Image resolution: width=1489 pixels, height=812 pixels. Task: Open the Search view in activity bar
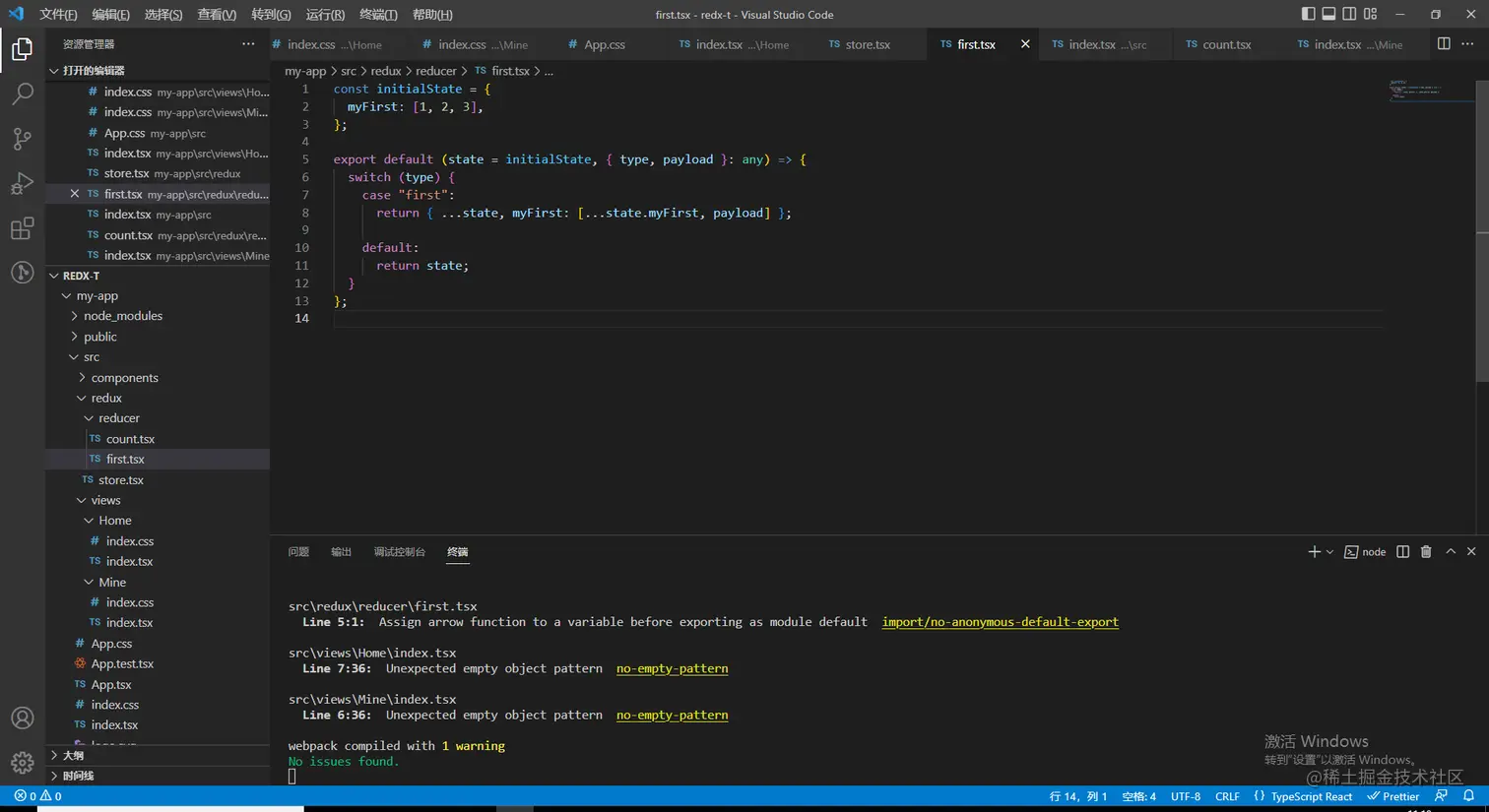pos(22,94)
